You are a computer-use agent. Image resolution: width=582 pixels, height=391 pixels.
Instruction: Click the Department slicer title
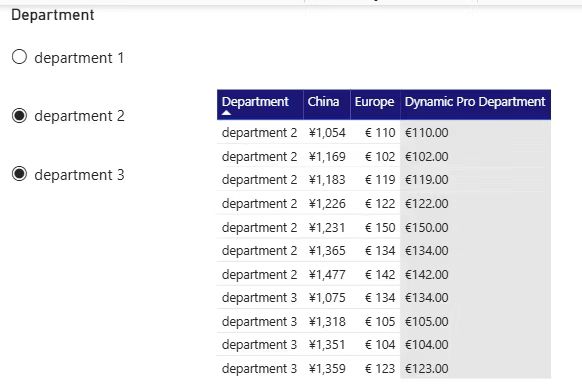click(x=53, y=15)
